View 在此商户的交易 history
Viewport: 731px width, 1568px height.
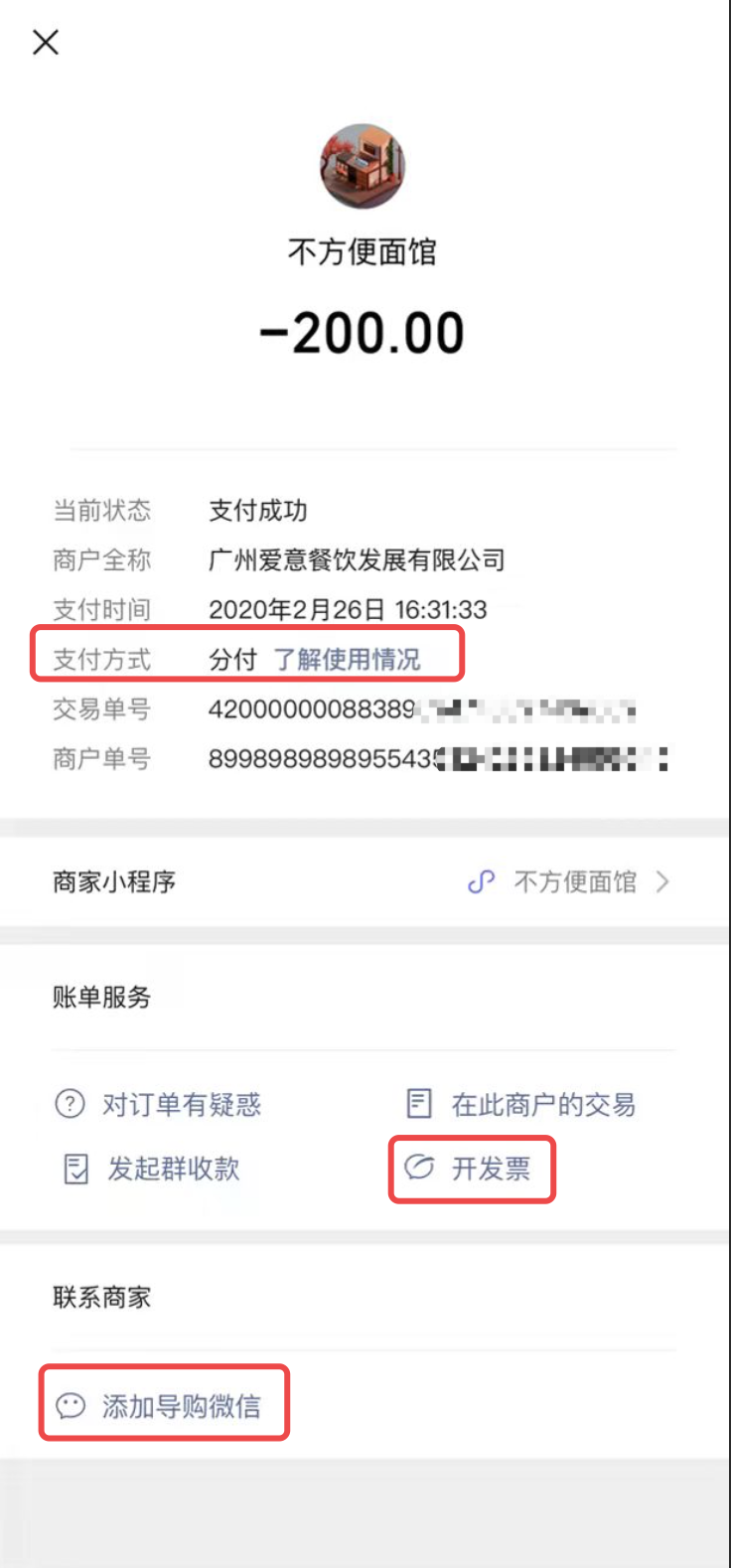pos(543,1105)
